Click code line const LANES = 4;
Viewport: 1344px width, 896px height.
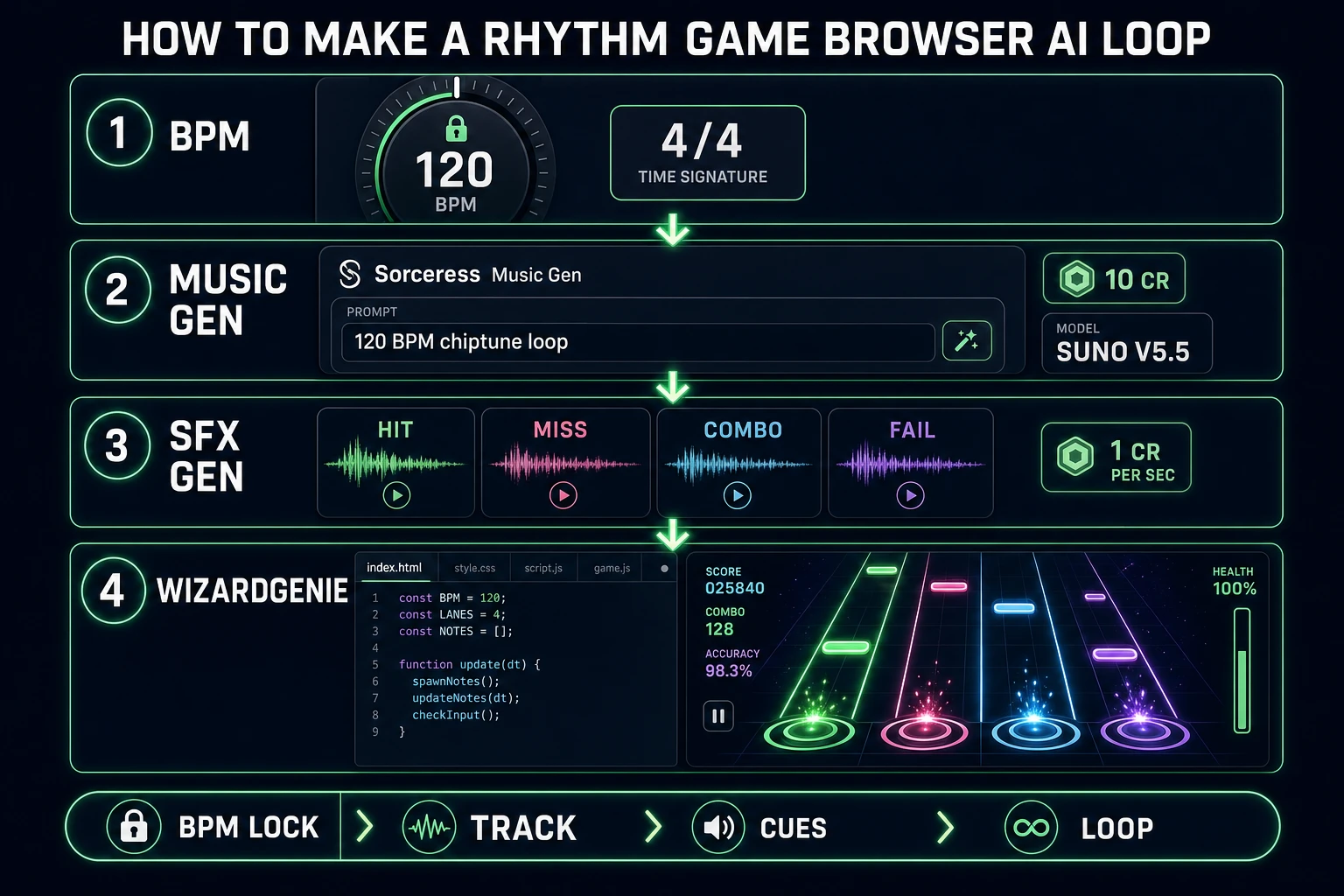[452, 614]
